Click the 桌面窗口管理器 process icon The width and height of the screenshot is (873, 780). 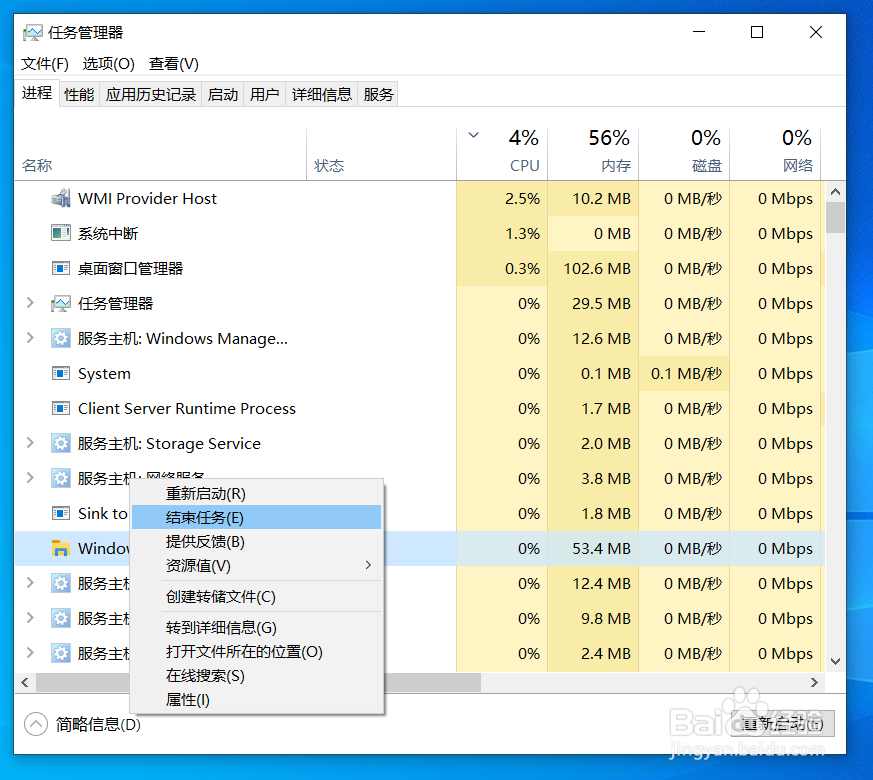(x=61, y=268)
